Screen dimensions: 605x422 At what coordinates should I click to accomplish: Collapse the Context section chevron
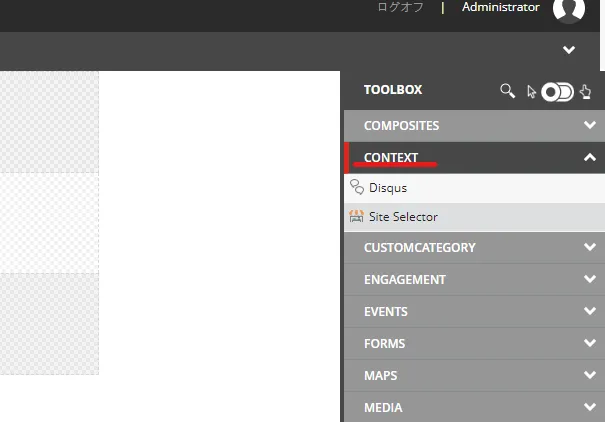(x=590, y=157)
